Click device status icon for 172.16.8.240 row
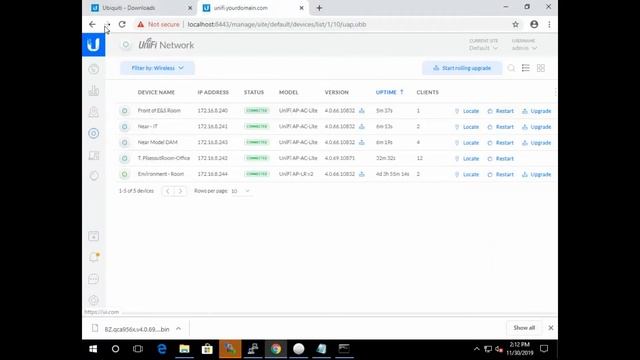640x360 pixels. 124,111
